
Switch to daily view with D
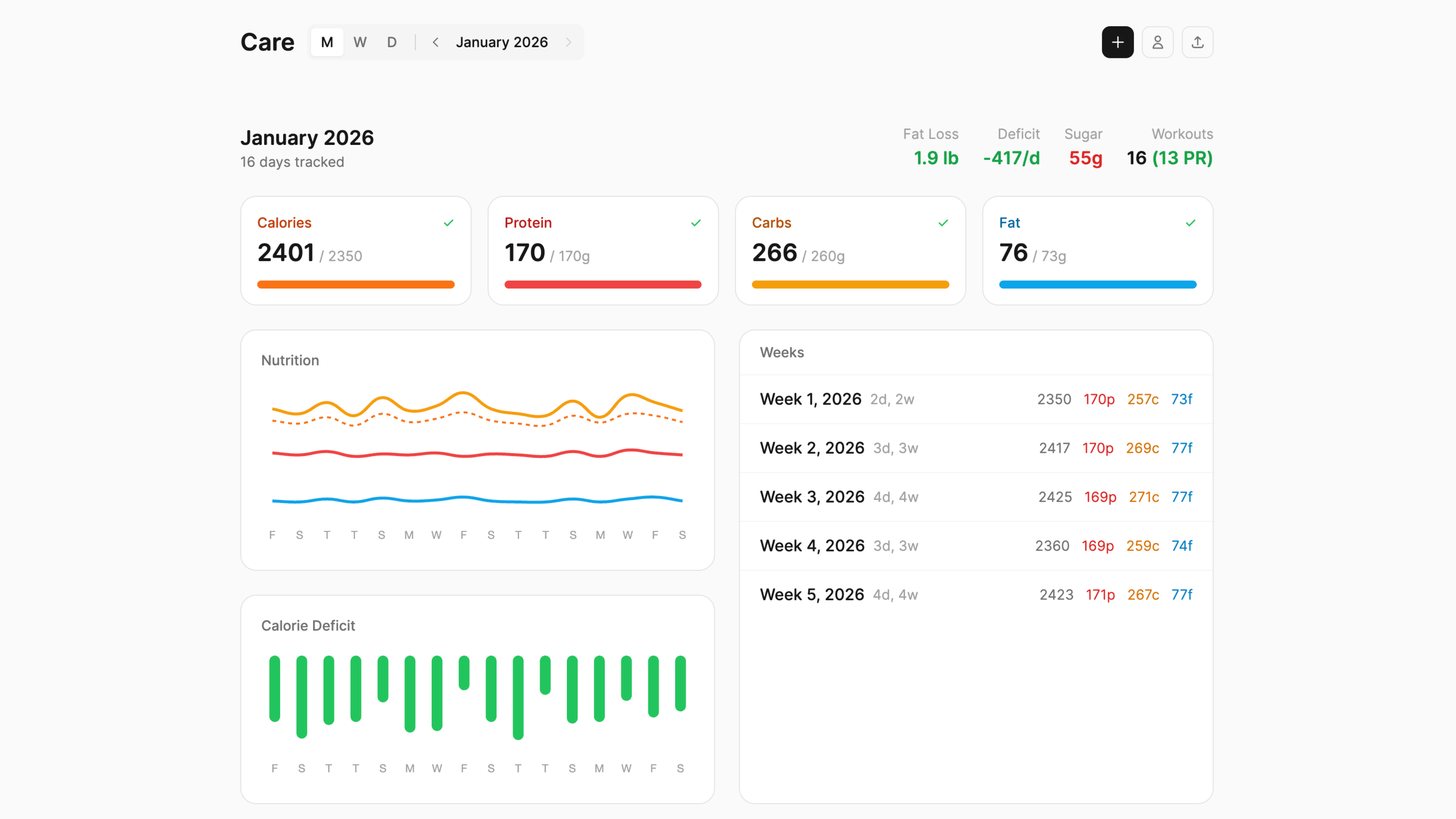coord(392,42)
